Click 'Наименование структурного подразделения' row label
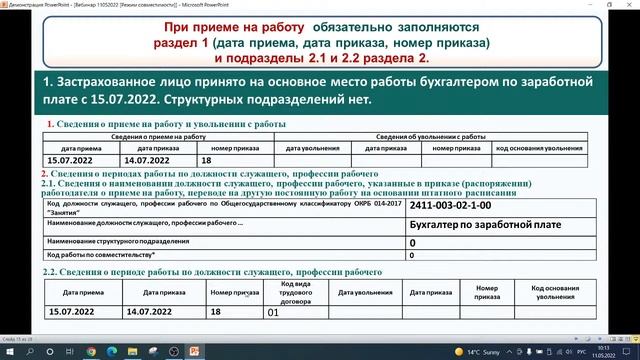The image size is (640, 360). click(118, 241)
